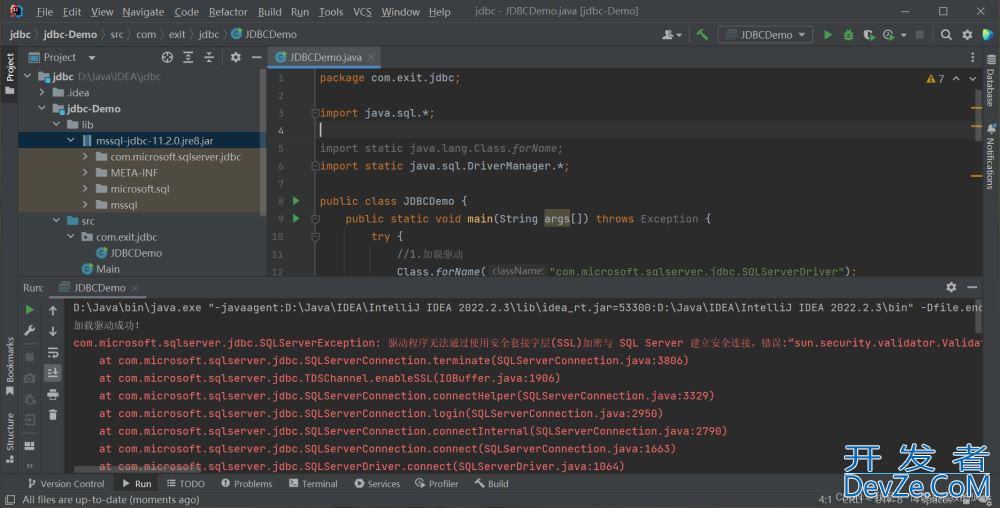1000x508 pixels.
Task: Move up the stack trace arrow
Action: coord(53,310)
